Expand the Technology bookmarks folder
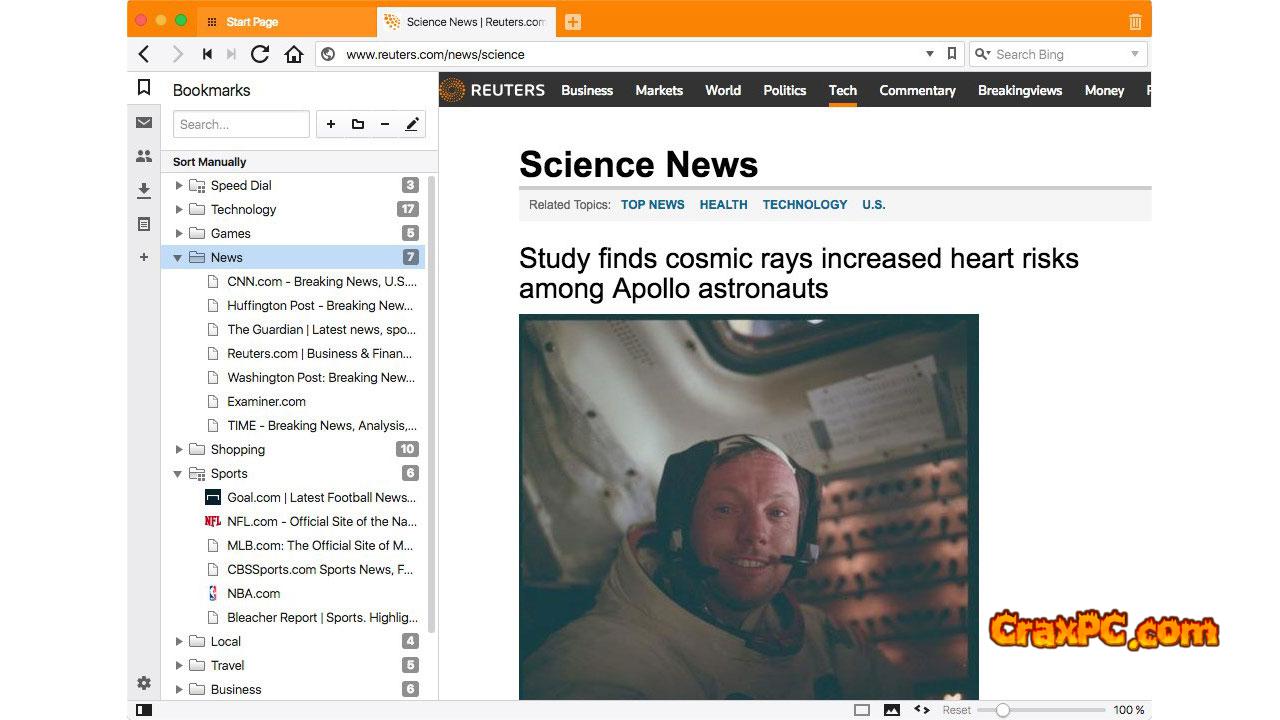 [179, 209]
